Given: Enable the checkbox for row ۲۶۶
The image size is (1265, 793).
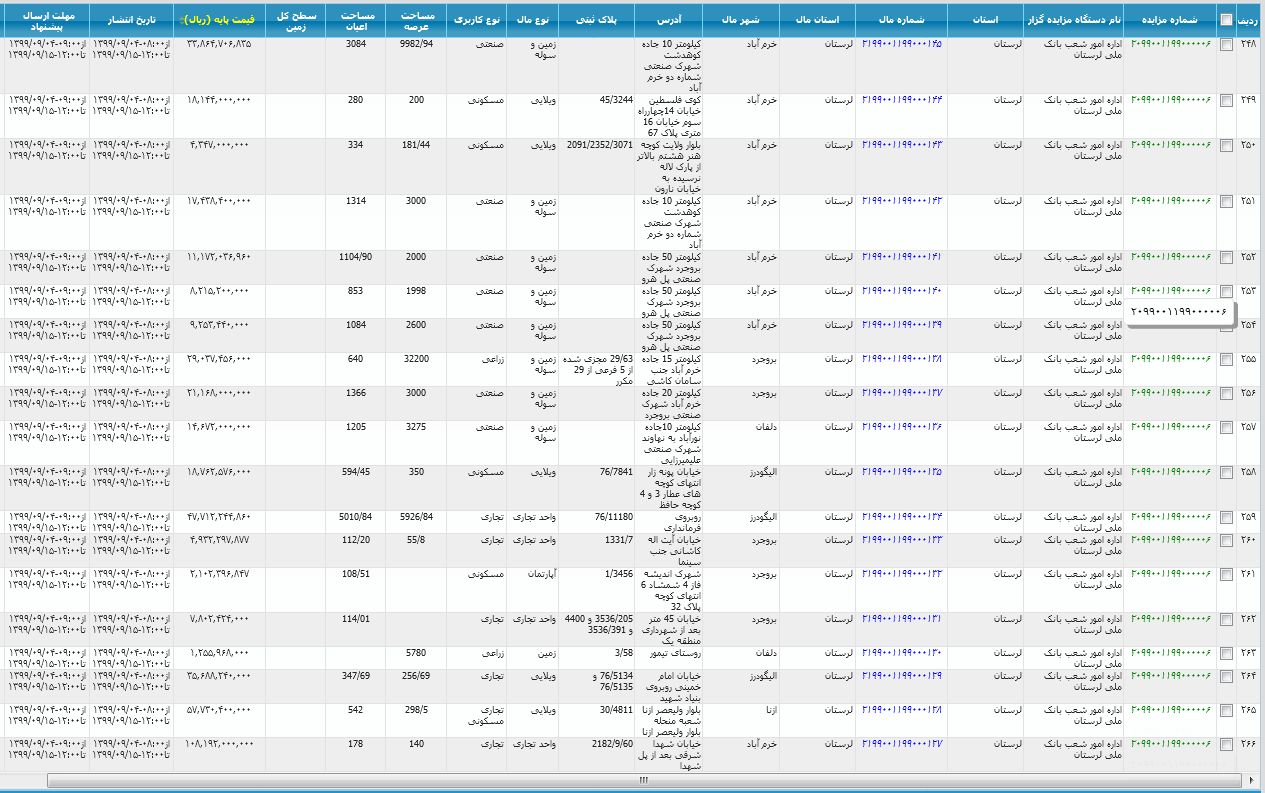Looking at the screenshot, I should (1226, 745).
